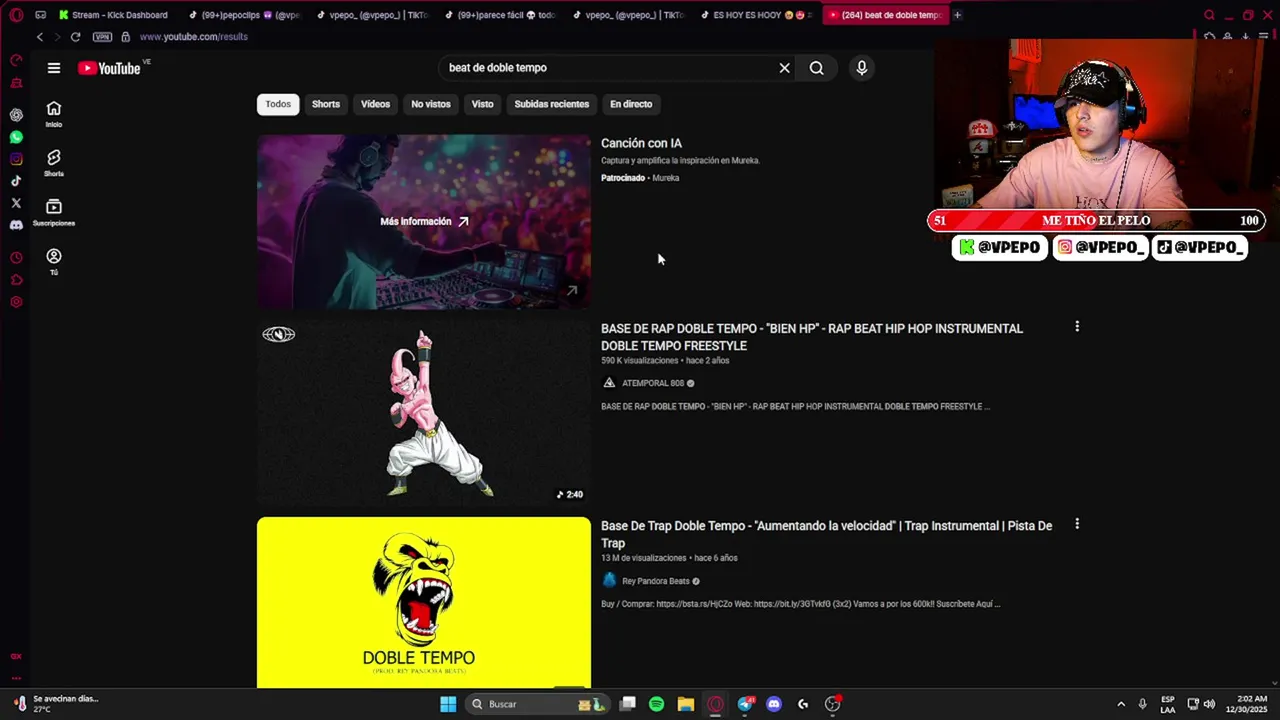Apply the No vistos filter chip
Screen dimensions: 1280x720
coord(431,104)
